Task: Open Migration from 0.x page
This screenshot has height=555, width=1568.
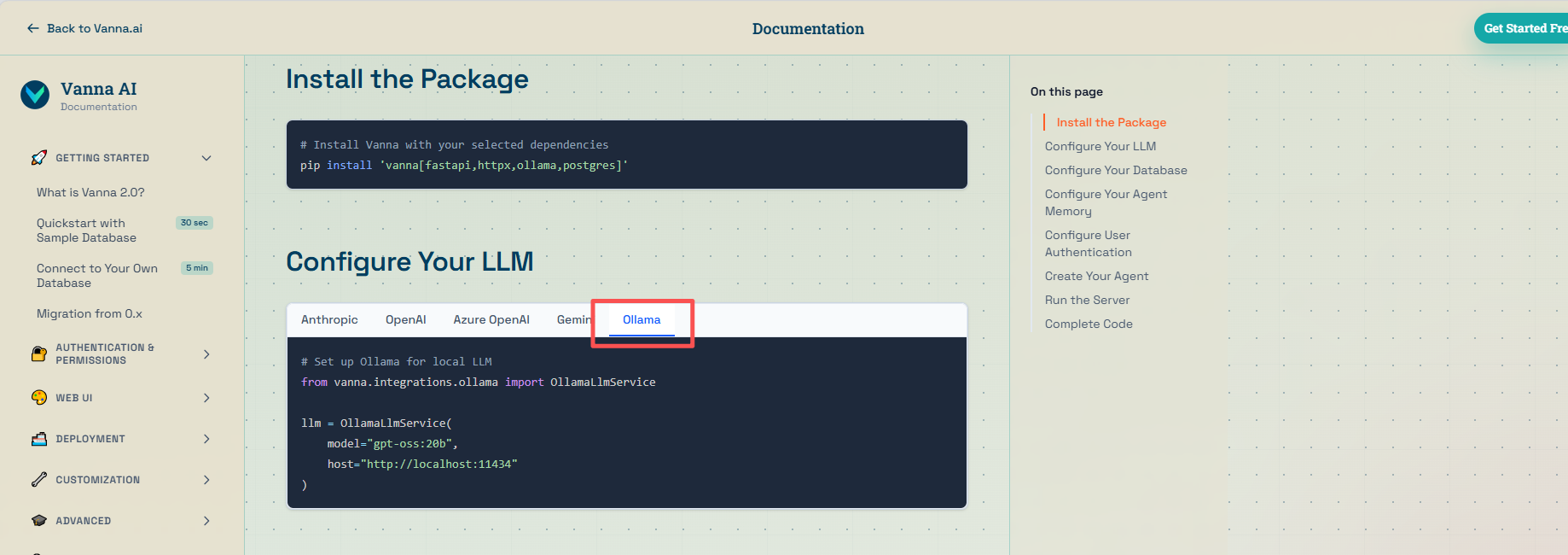Action: [x=90, y=313]
